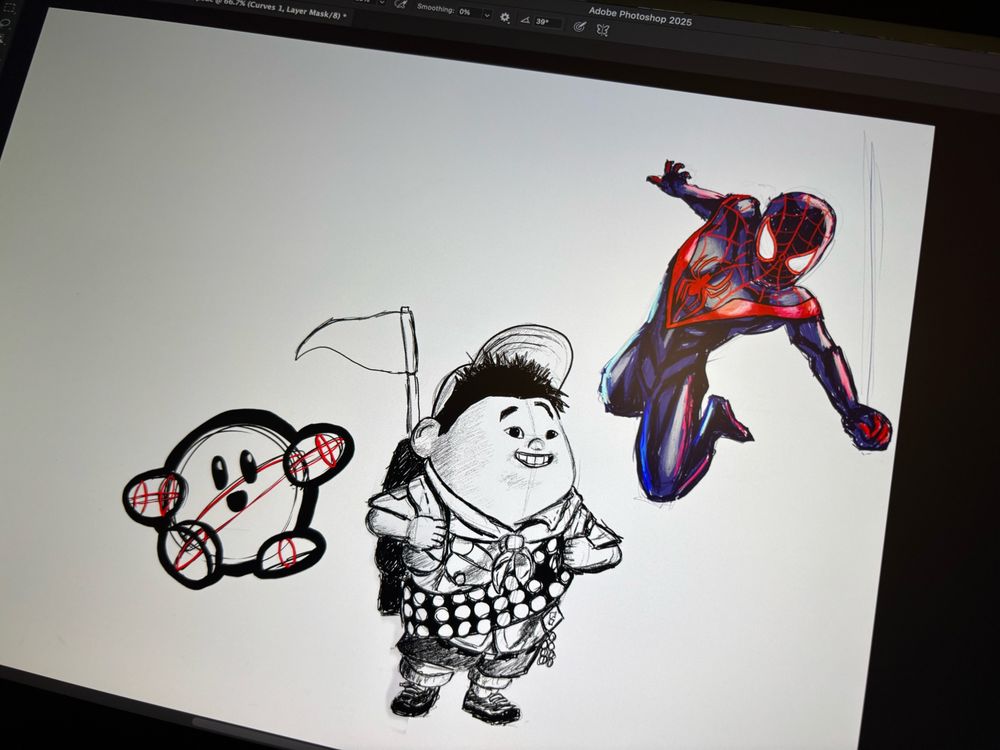Open the smoothing options gear icon
Image resolution: width=1000 pixels, height=750 pixels.
point(505,17)
